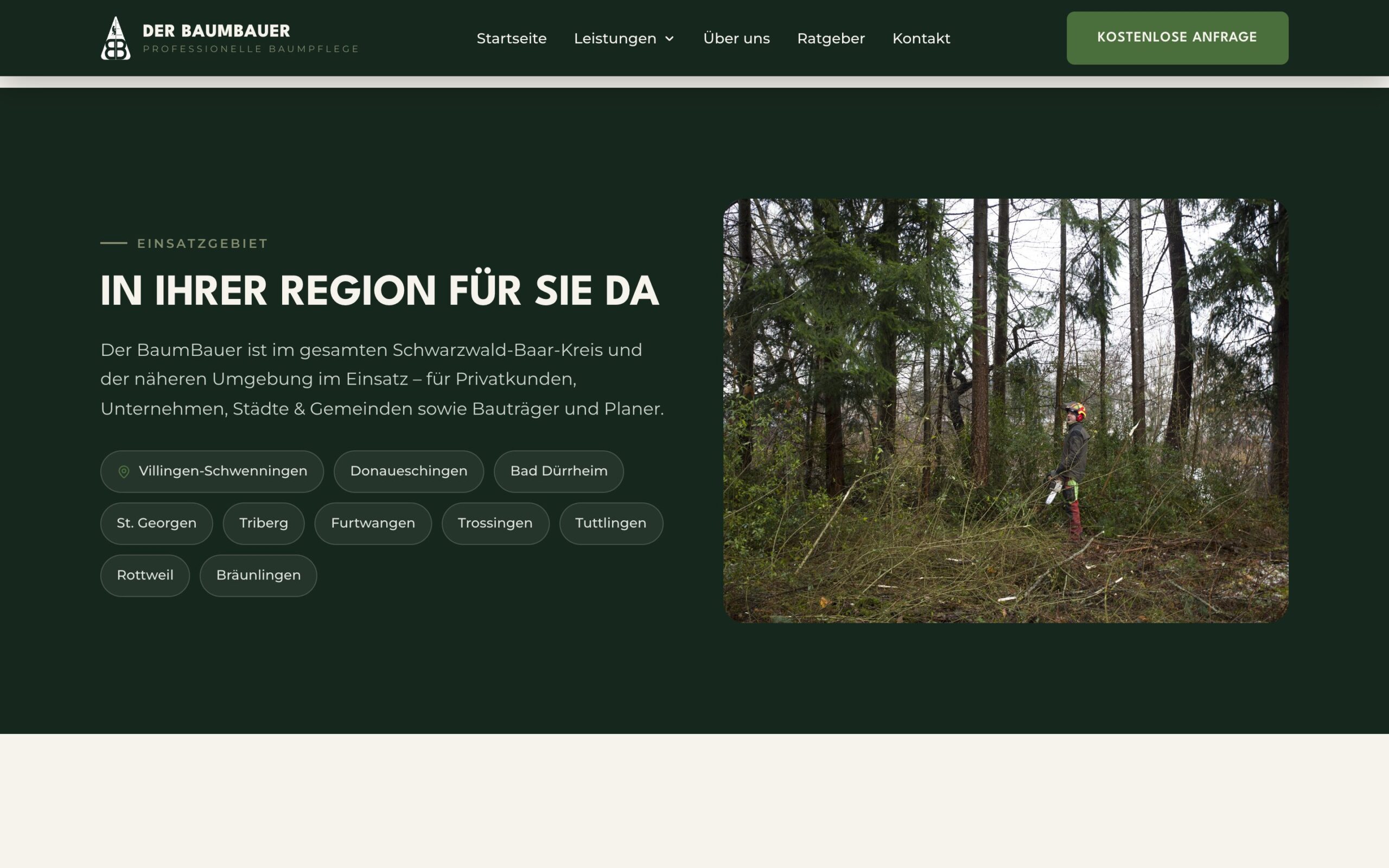Select the Bad Dürrheim location chip
Screen dimensions: 1389x868
click(558, 471)
